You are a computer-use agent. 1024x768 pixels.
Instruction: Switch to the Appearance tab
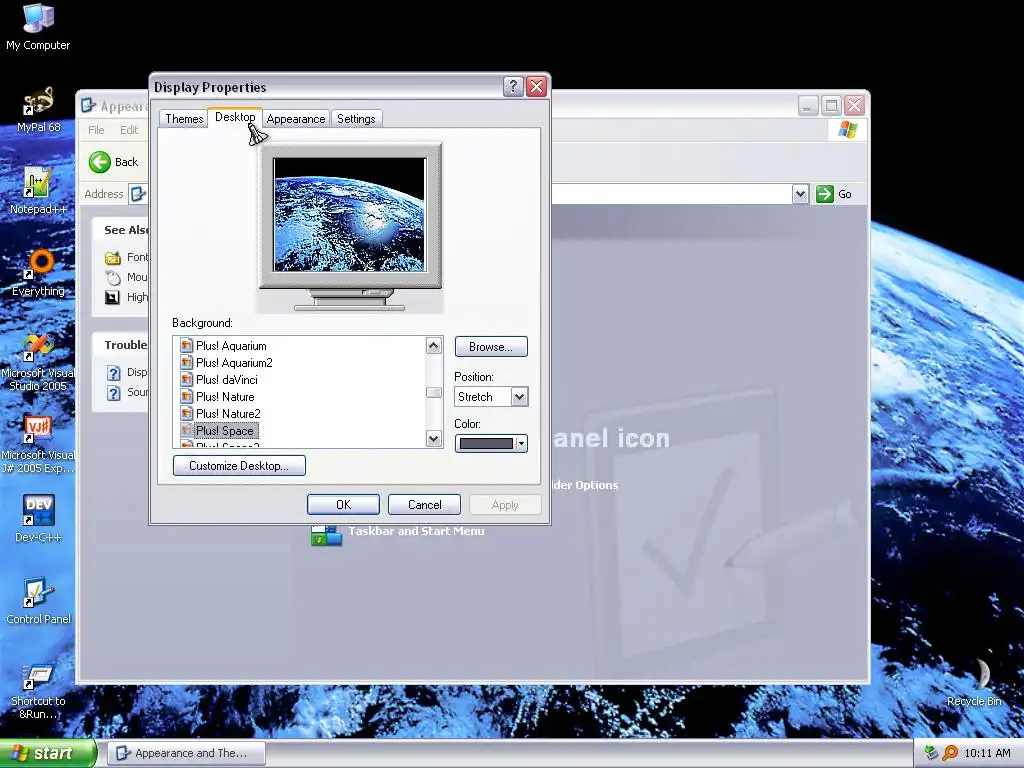click(296, 118)
